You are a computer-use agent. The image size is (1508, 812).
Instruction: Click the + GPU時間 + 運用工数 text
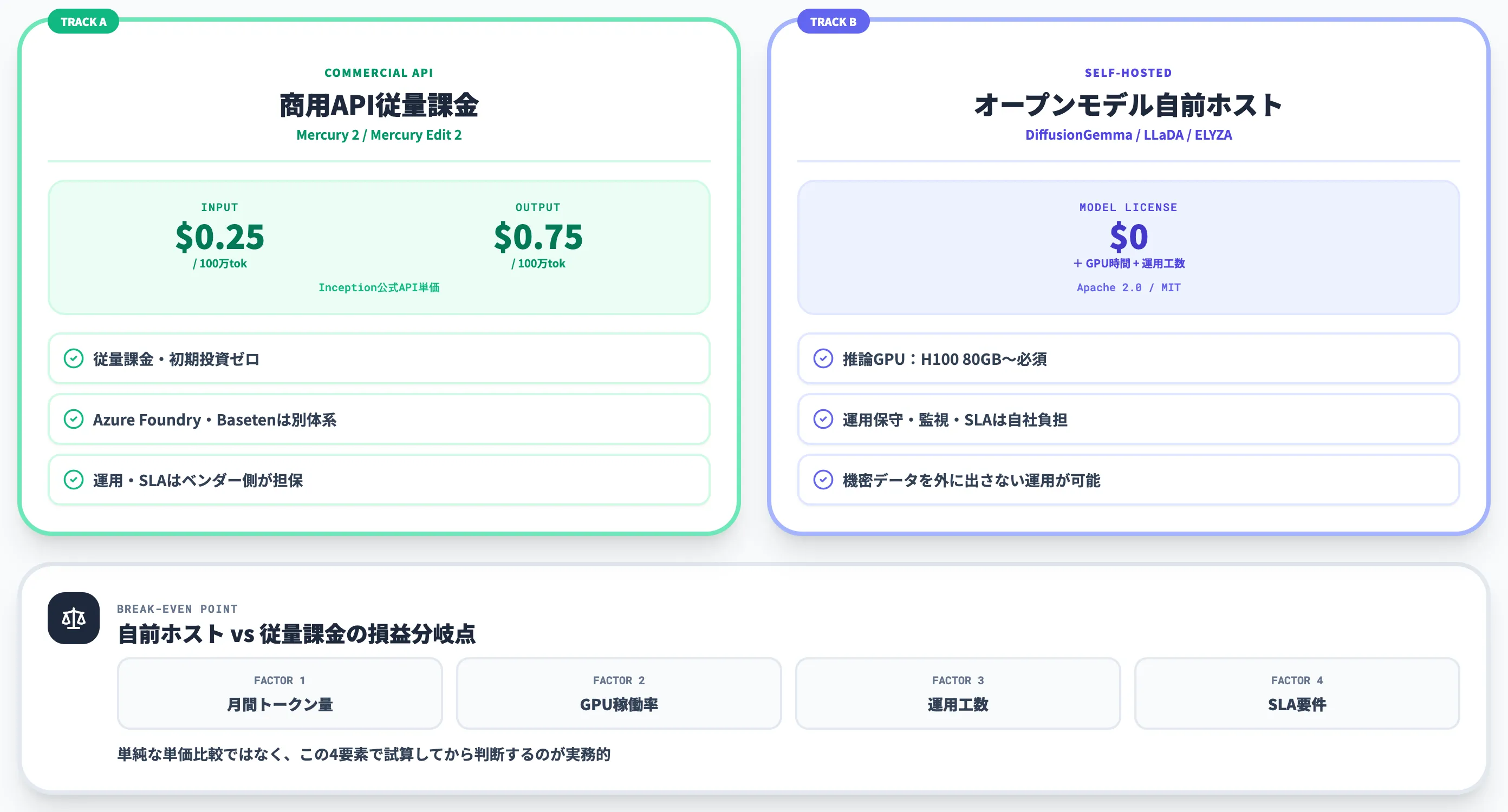(x=1129, y=263)
